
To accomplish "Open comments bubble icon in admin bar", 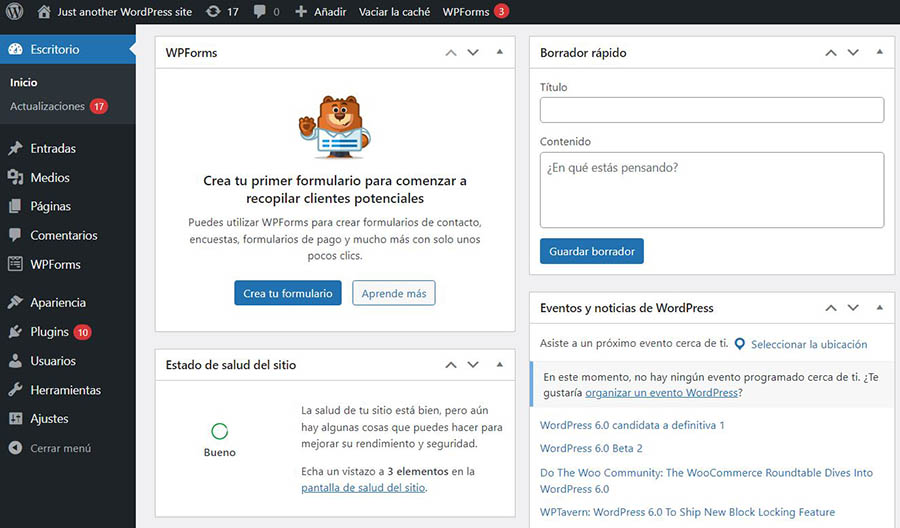I will (x=260, y=12).
